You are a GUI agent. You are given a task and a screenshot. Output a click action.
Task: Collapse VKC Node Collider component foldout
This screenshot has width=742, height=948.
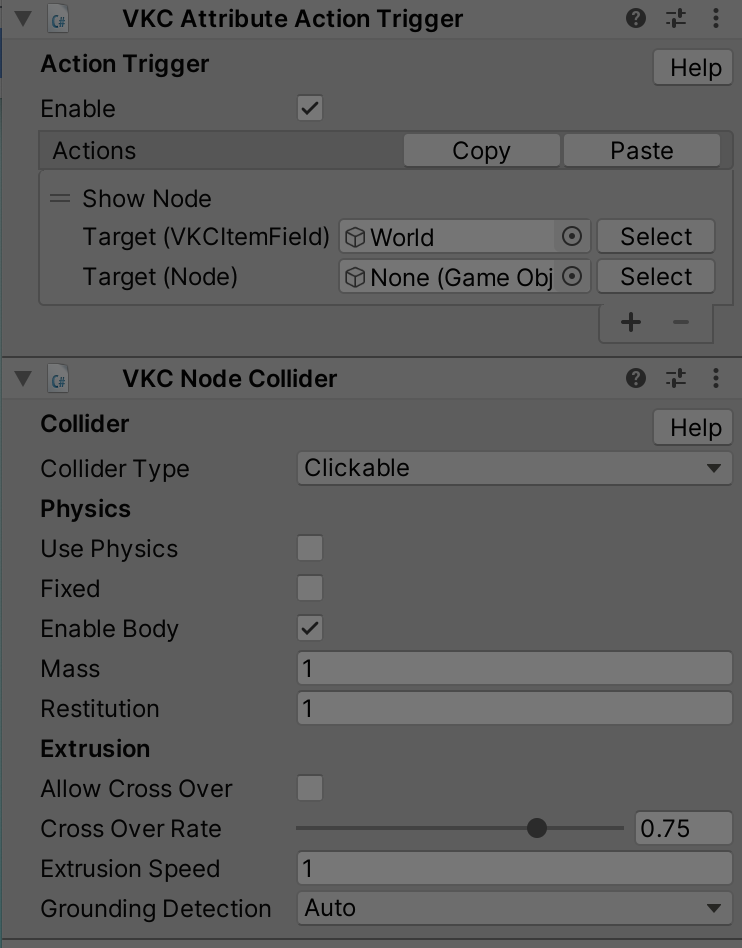[23, 379]
